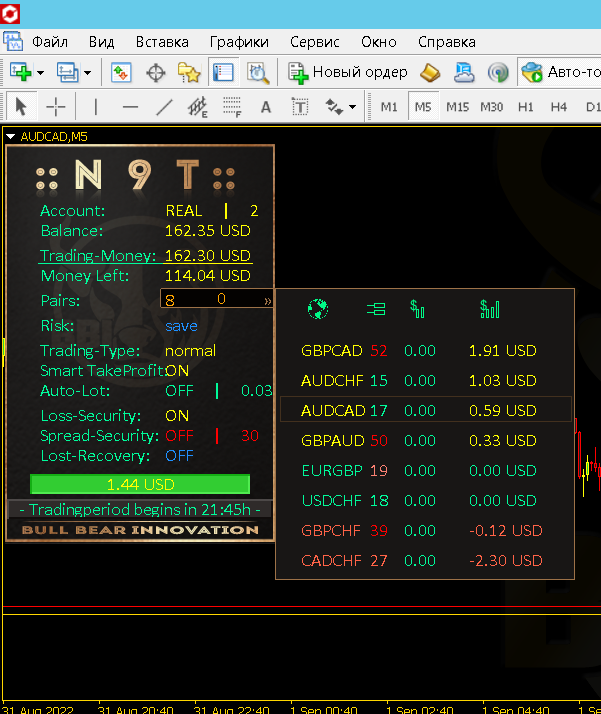This screenshot has width=601, height=714.
Task: Open the Окно menu
Action: click(379, 42)
